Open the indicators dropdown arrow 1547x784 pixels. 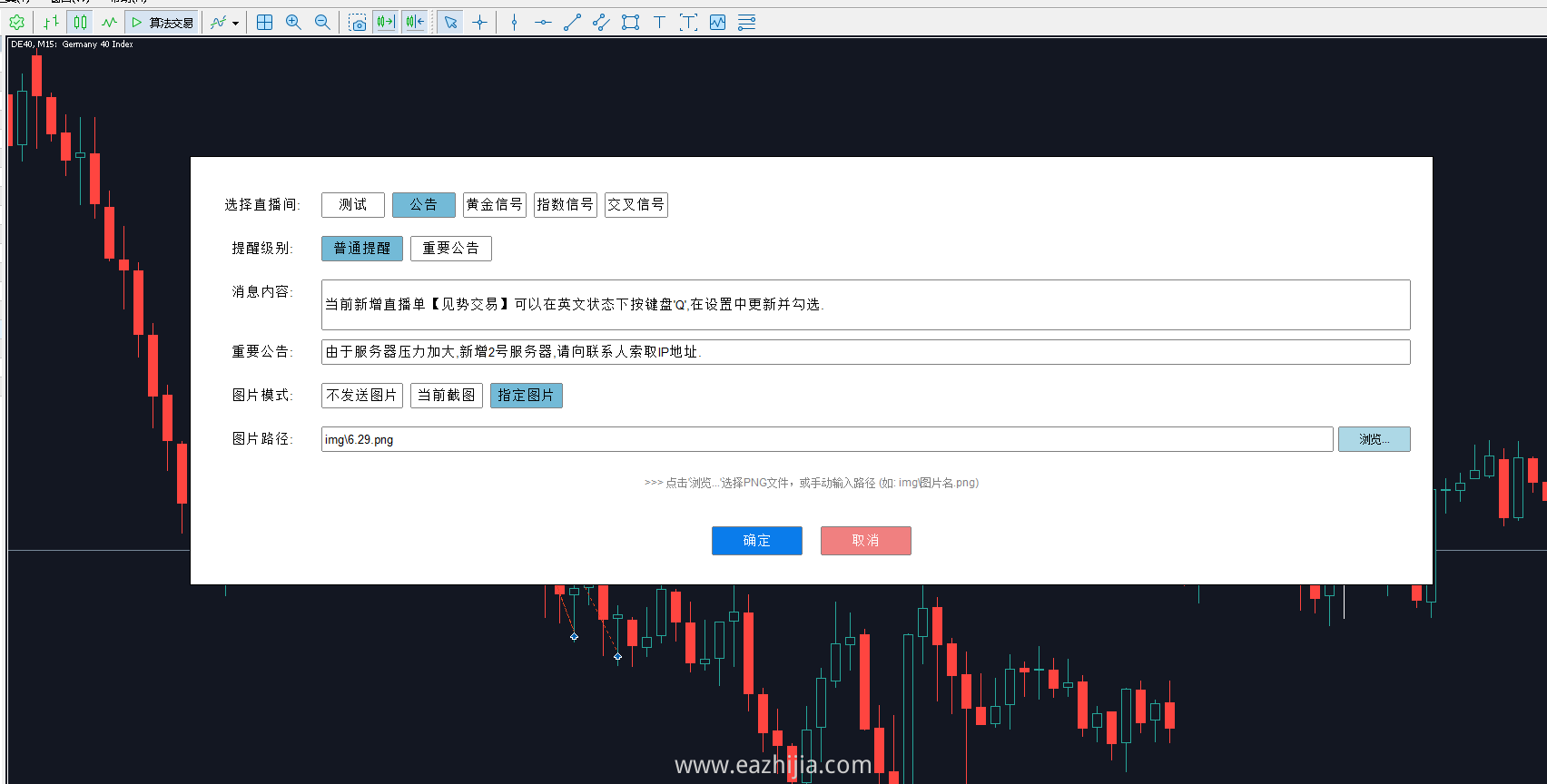[235, 23]
